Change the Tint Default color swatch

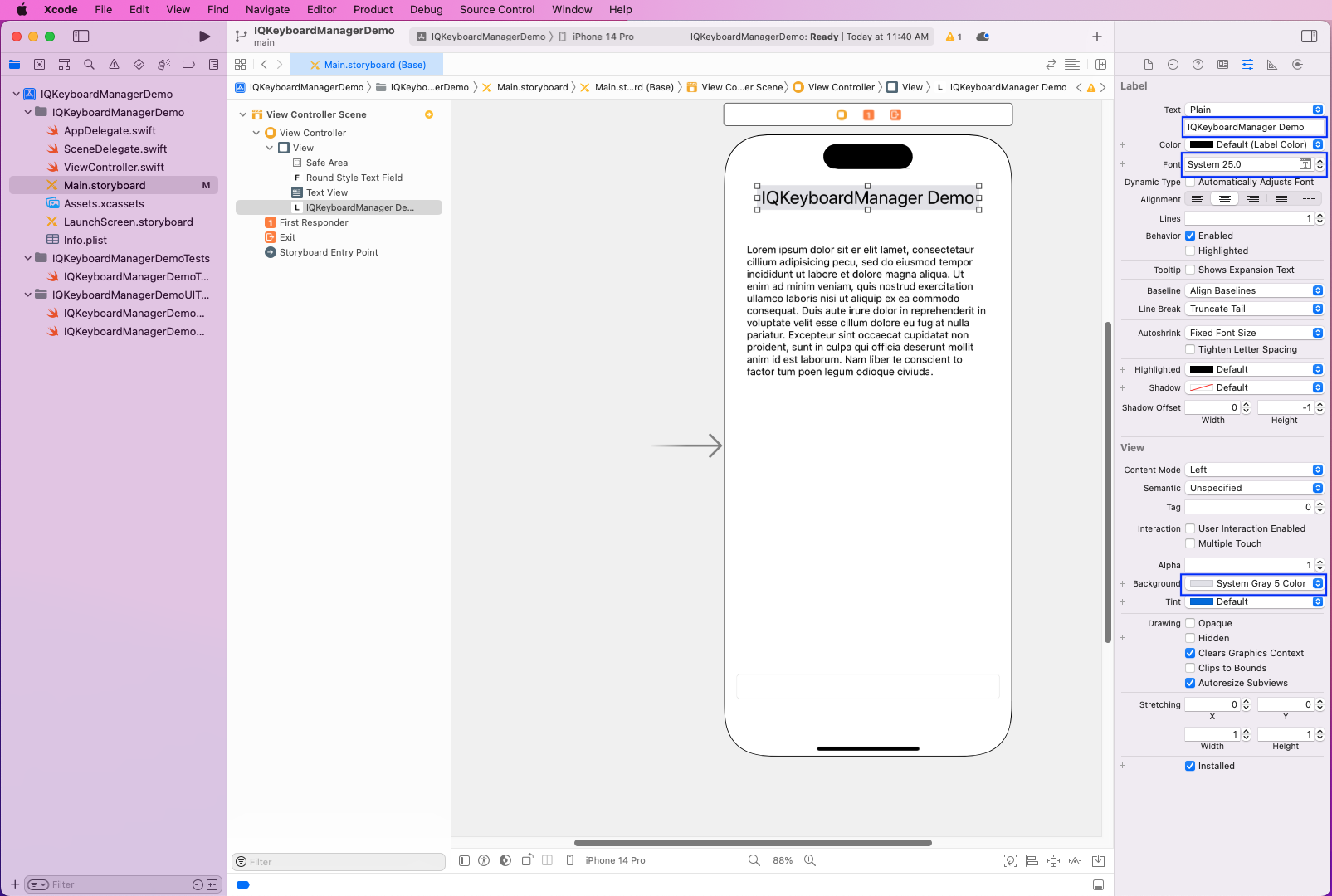[x=1202, y=601]
